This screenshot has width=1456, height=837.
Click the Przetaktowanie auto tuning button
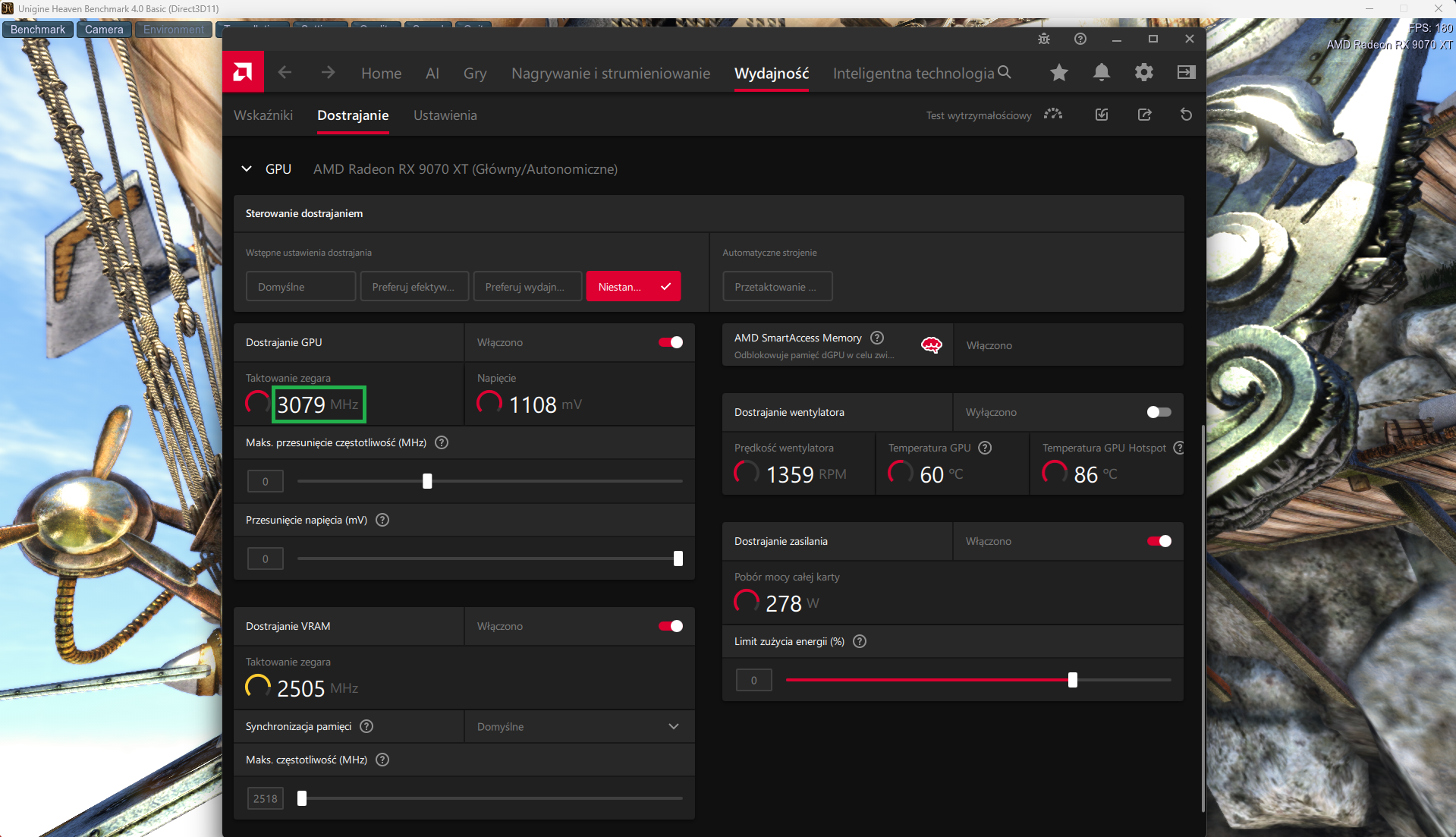tap(777, 287)
